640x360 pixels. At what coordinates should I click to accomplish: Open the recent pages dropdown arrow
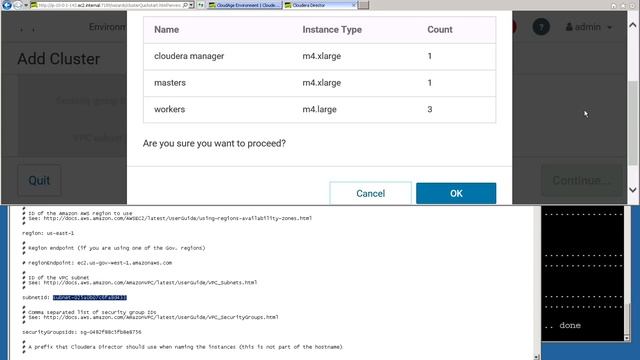coord(26,5)
